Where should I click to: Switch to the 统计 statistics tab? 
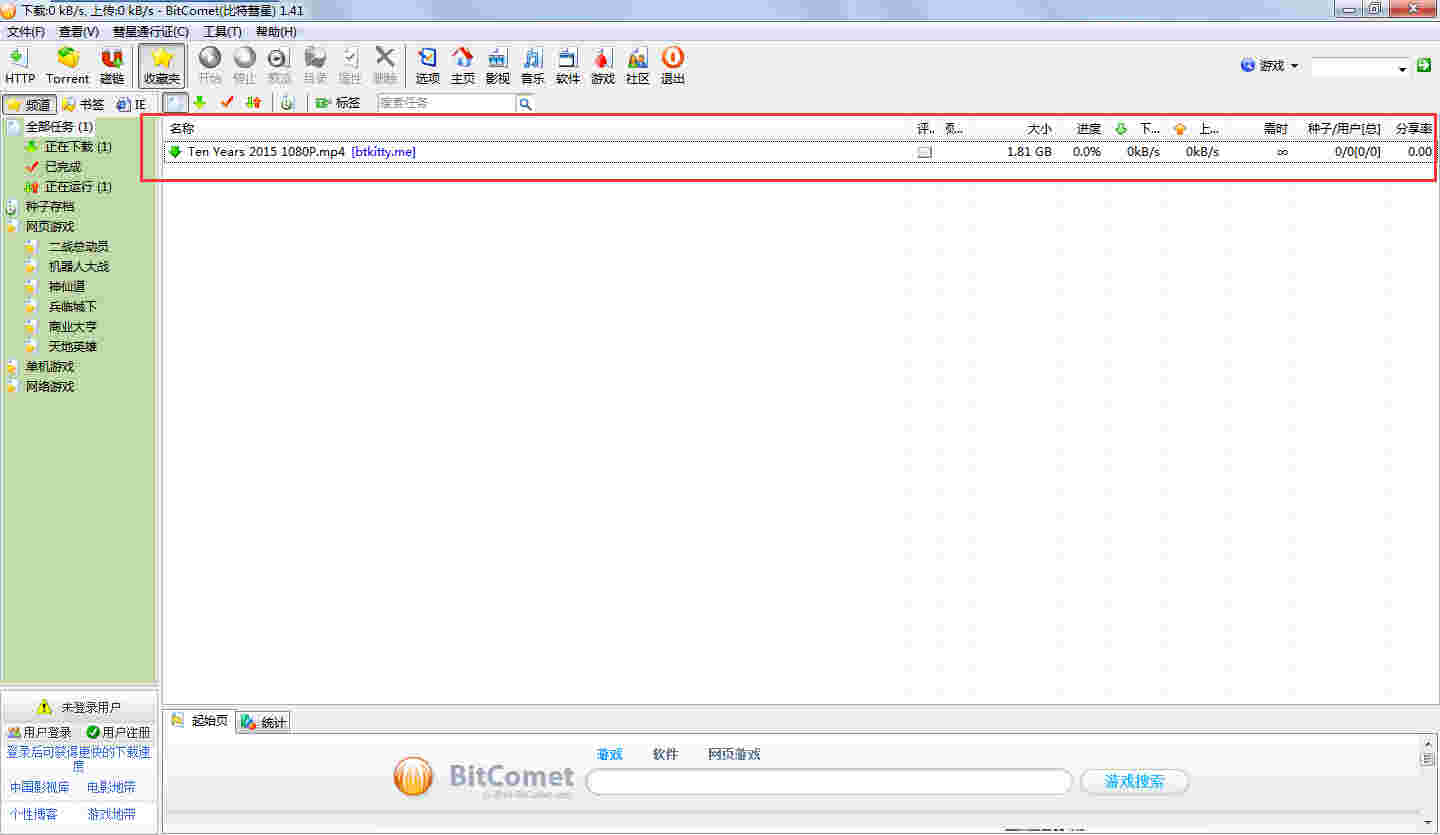(x=264, y=722)
